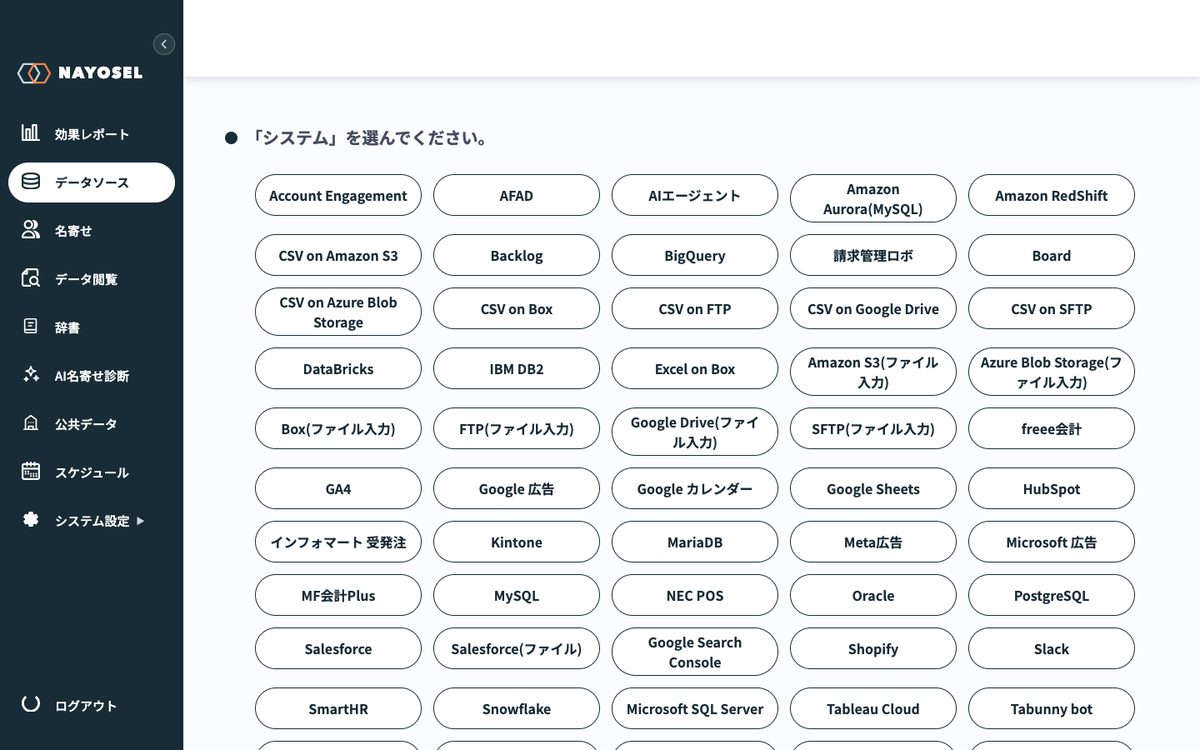Select CSV on SFTP
1200x750 pixels.
click(1051, 309)
